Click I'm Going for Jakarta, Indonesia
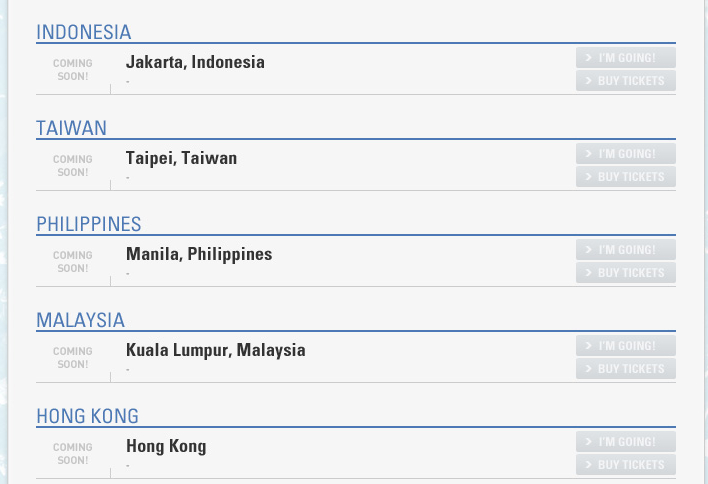Viewport: 708px width, 484px height. pos(626,58)
